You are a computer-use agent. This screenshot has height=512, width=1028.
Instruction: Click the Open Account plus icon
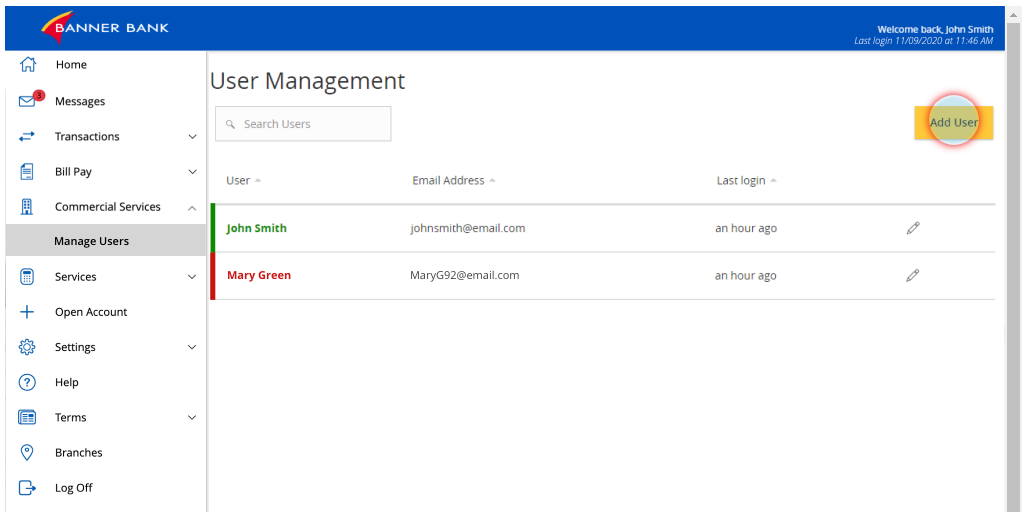(x=27, y=312)
